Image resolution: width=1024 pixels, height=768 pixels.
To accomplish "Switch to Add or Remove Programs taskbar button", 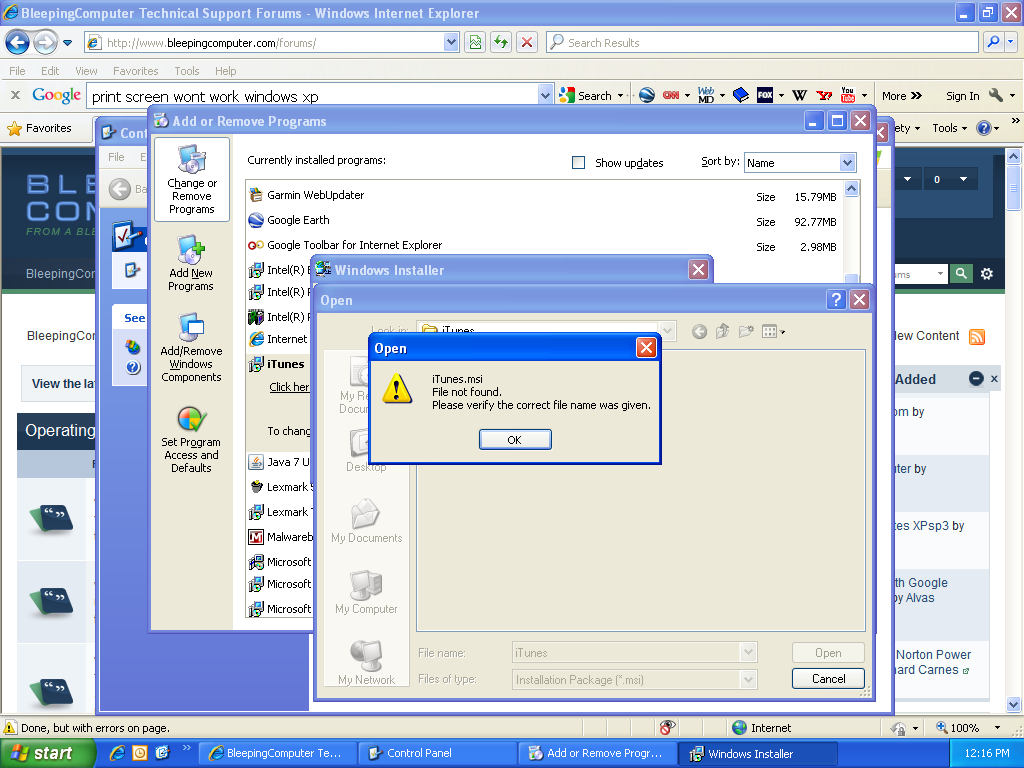I will [598, 753].
